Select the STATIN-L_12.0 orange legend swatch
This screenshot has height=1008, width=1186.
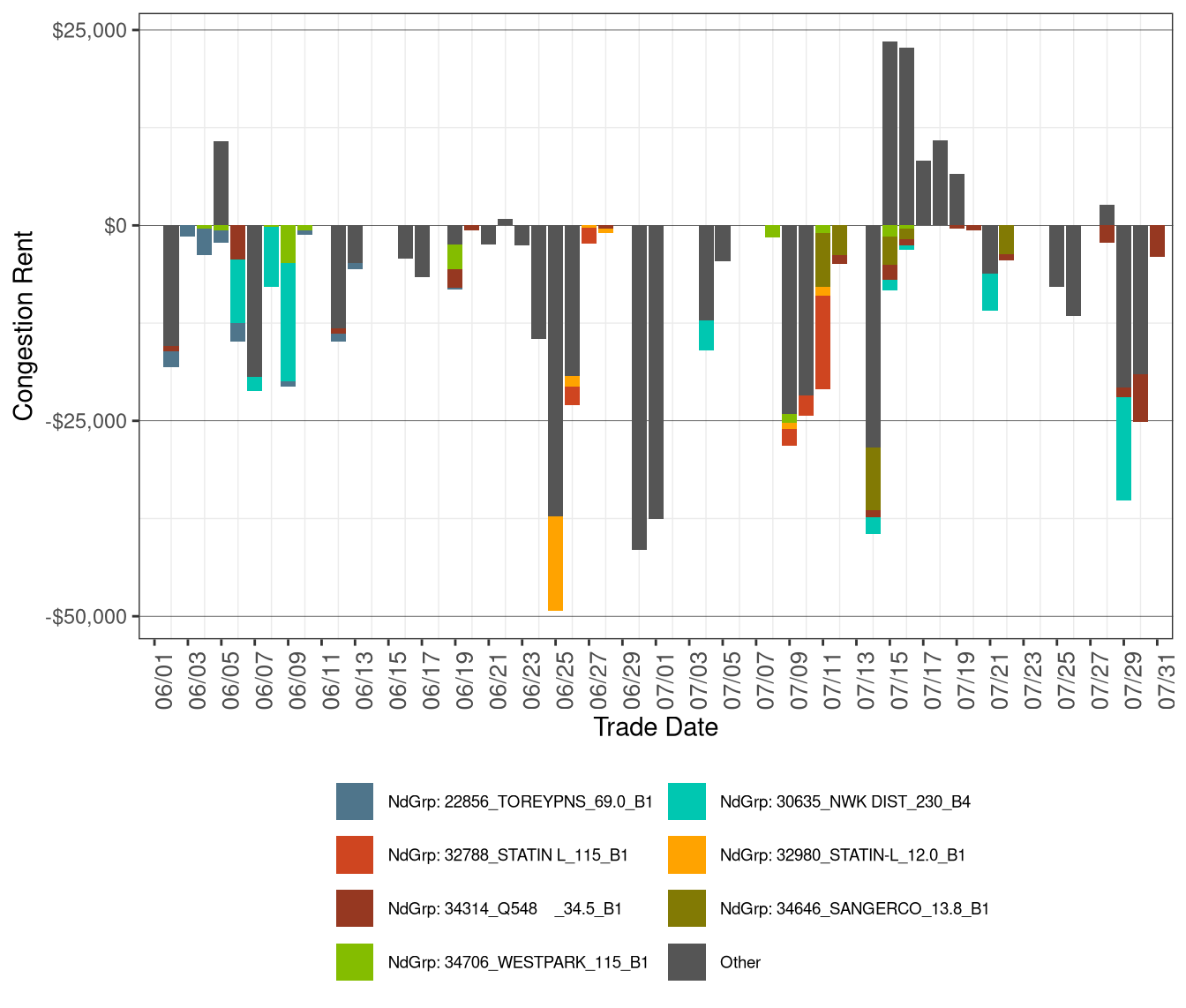687,855
